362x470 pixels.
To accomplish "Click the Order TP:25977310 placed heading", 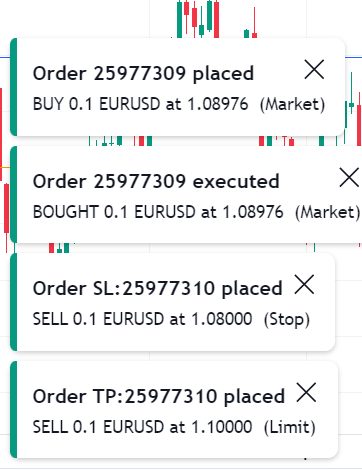I will 159,396.
